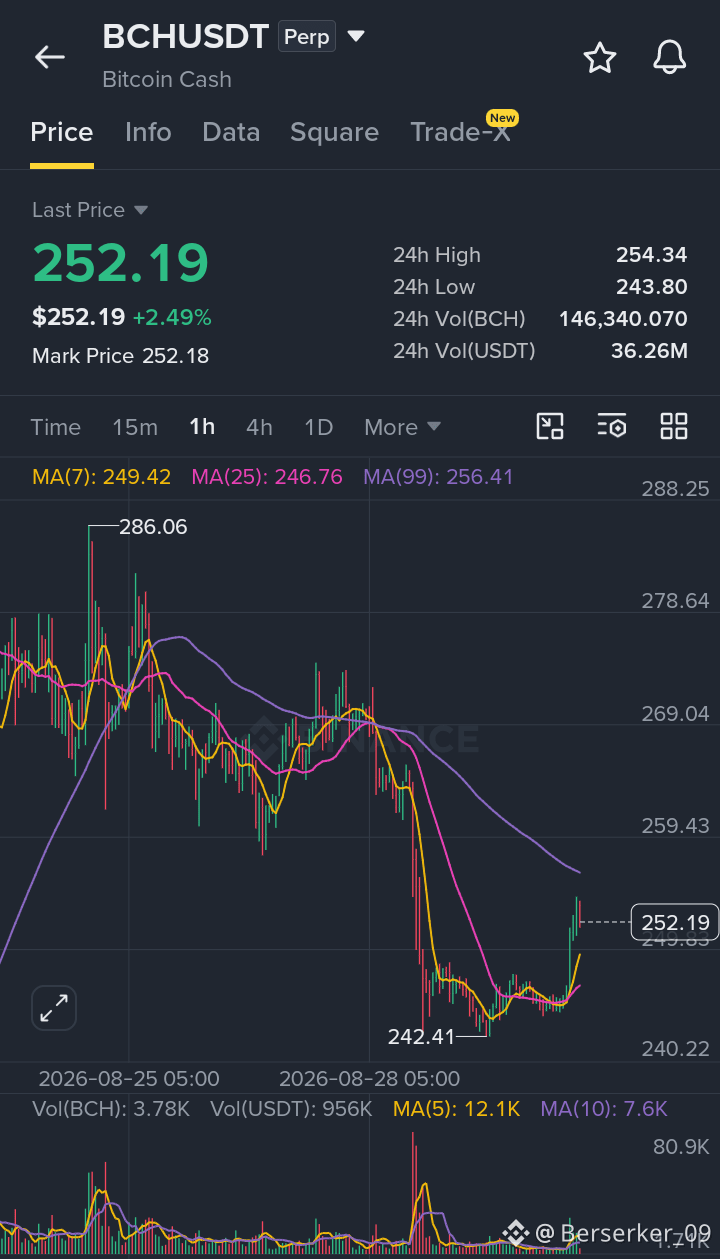
Task: Open the Trade-X tab
Action: (x=460, y=132)
